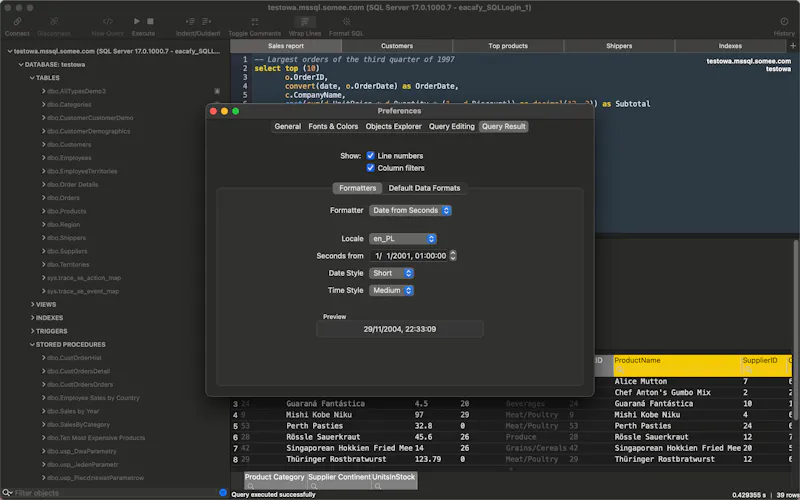The image size is (800, 500).
Task: Click the Execute play icon
Action: pyautogui.click(x=137, y=21)
